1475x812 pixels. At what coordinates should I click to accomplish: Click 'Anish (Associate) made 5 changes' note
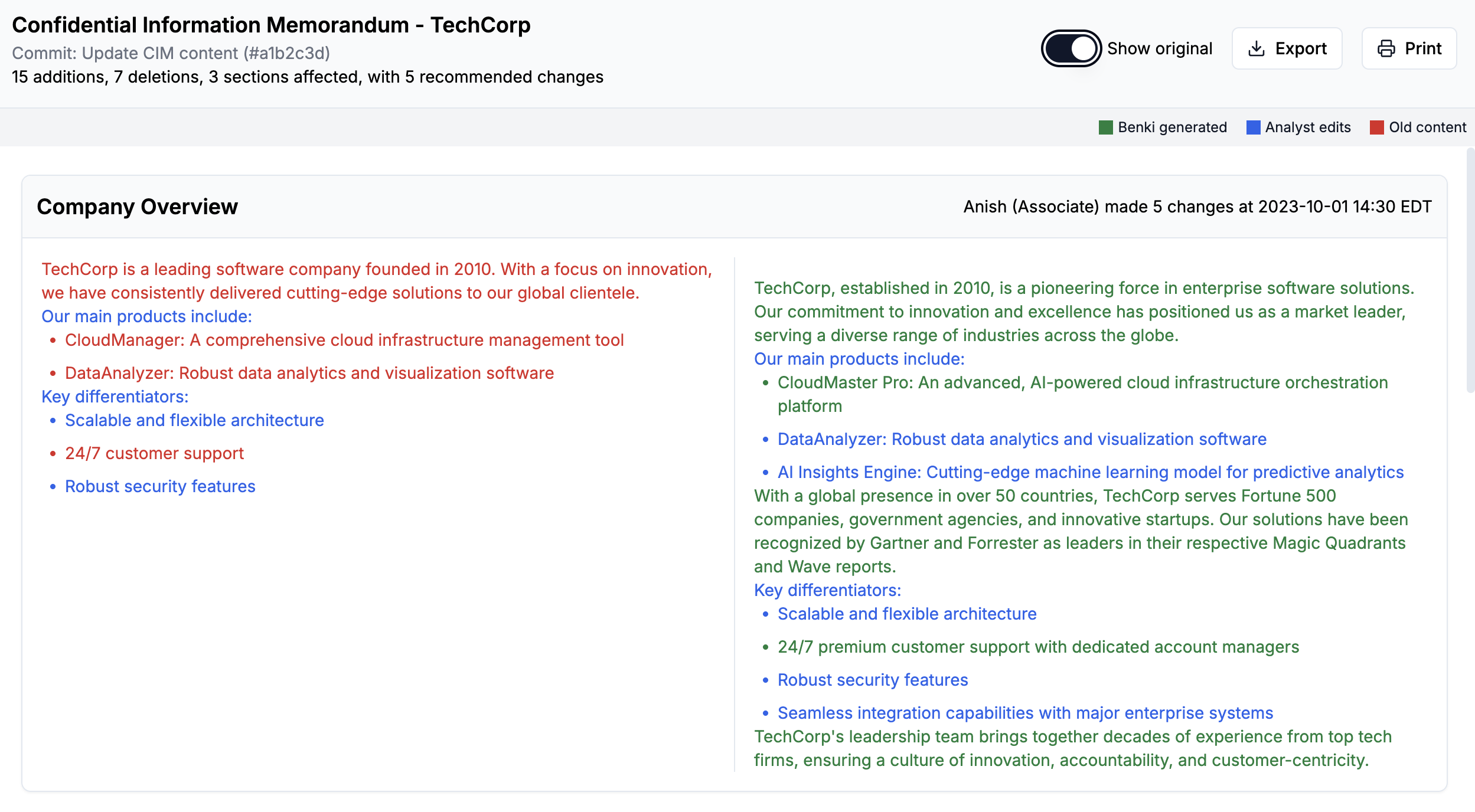pos(1197,207)
